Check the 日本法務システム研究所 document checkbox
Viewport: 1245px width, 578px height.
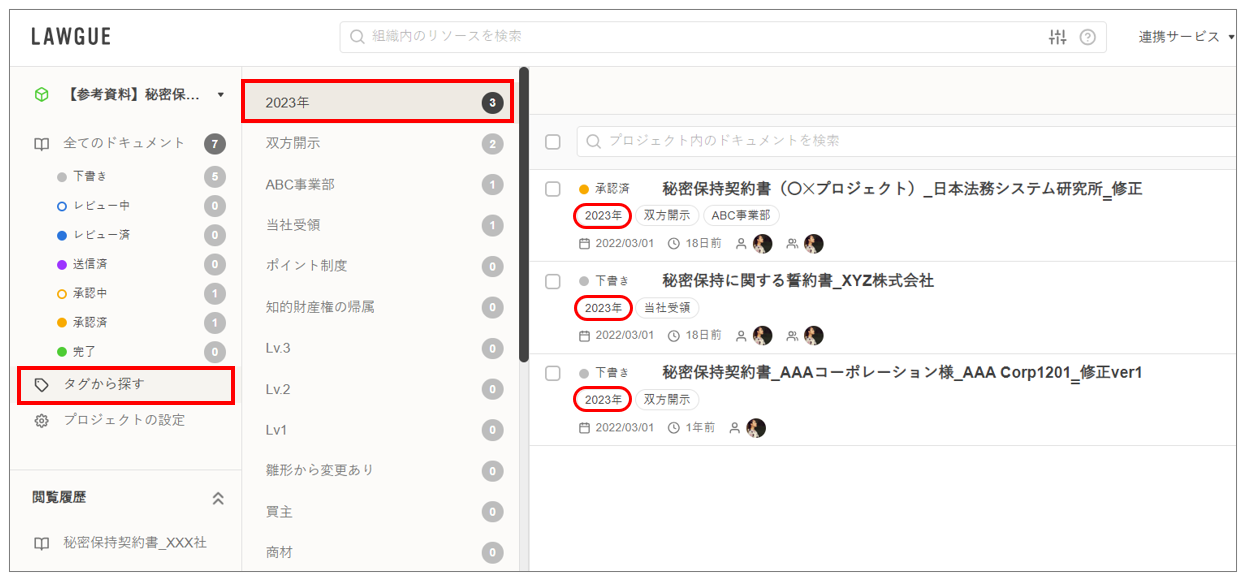tap(553, 189)
